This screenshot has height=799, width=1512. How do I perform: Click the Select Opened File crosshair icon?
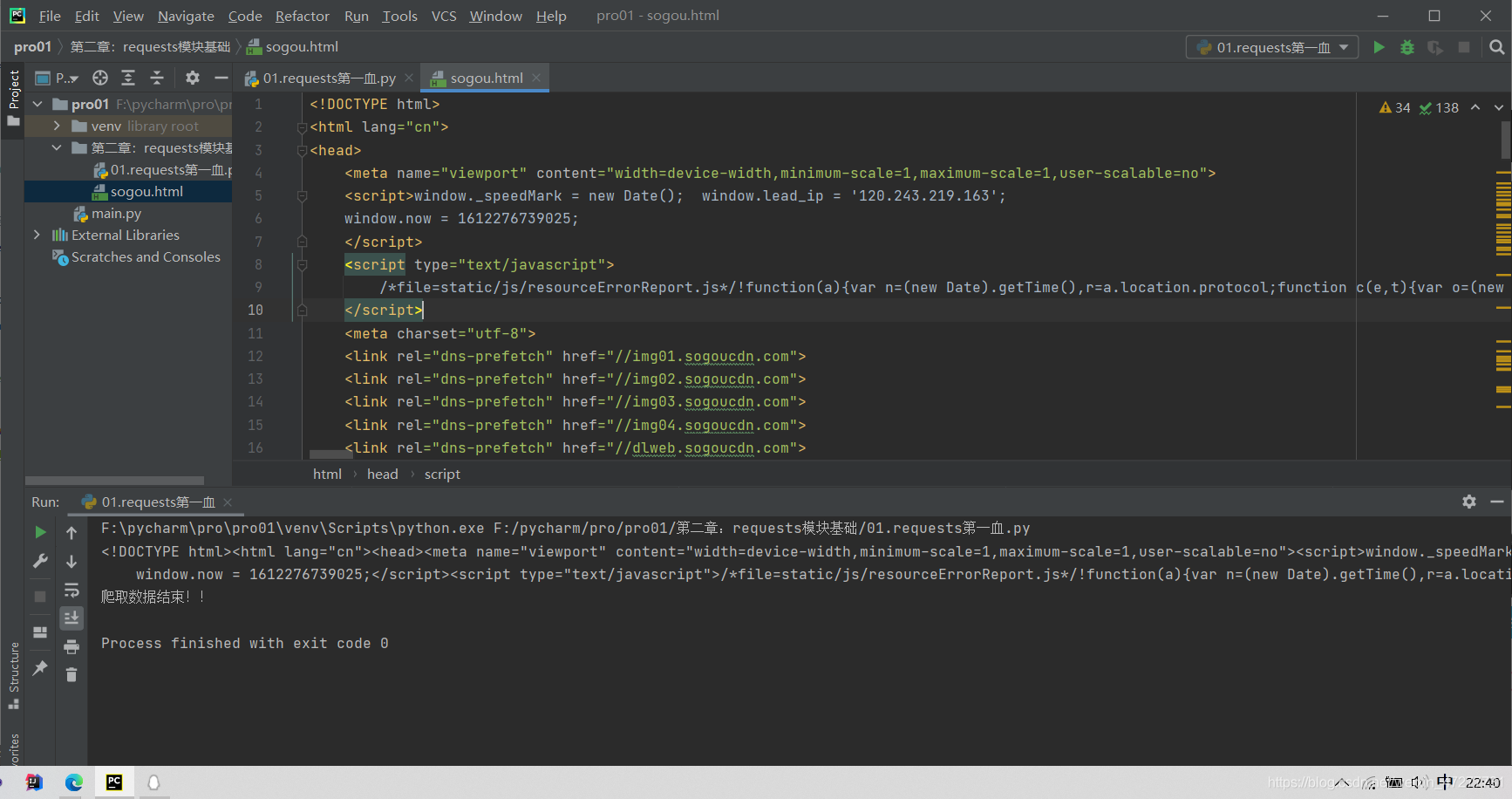(100, 78)
